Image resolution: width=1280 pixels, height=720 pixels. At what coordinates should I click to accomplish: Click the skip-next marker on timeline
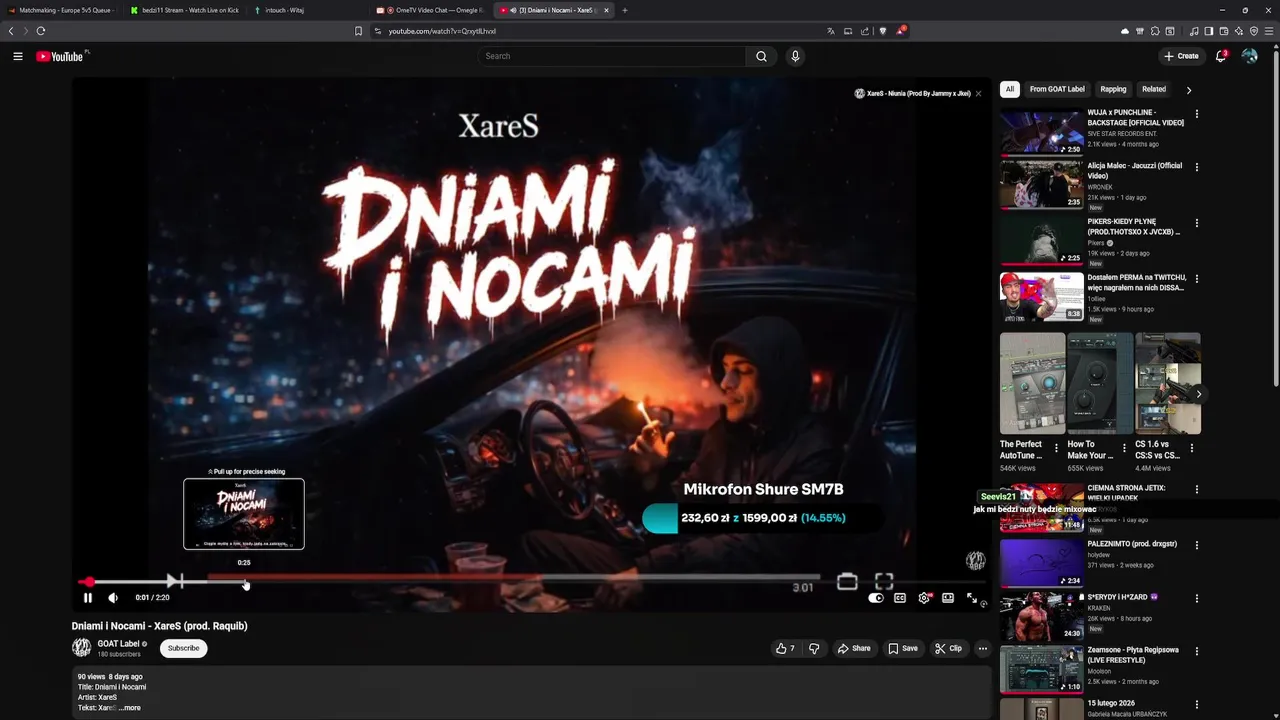pos(174,580)
